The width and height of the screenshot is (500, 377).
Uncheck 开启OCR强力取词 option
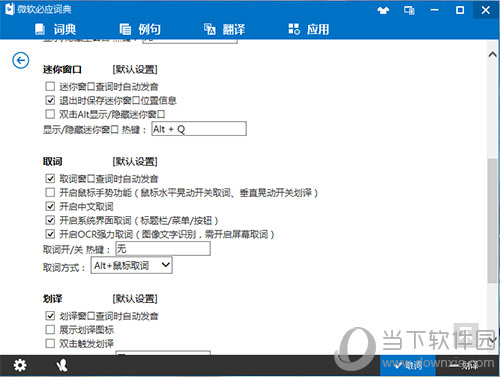tap(50, 234)
